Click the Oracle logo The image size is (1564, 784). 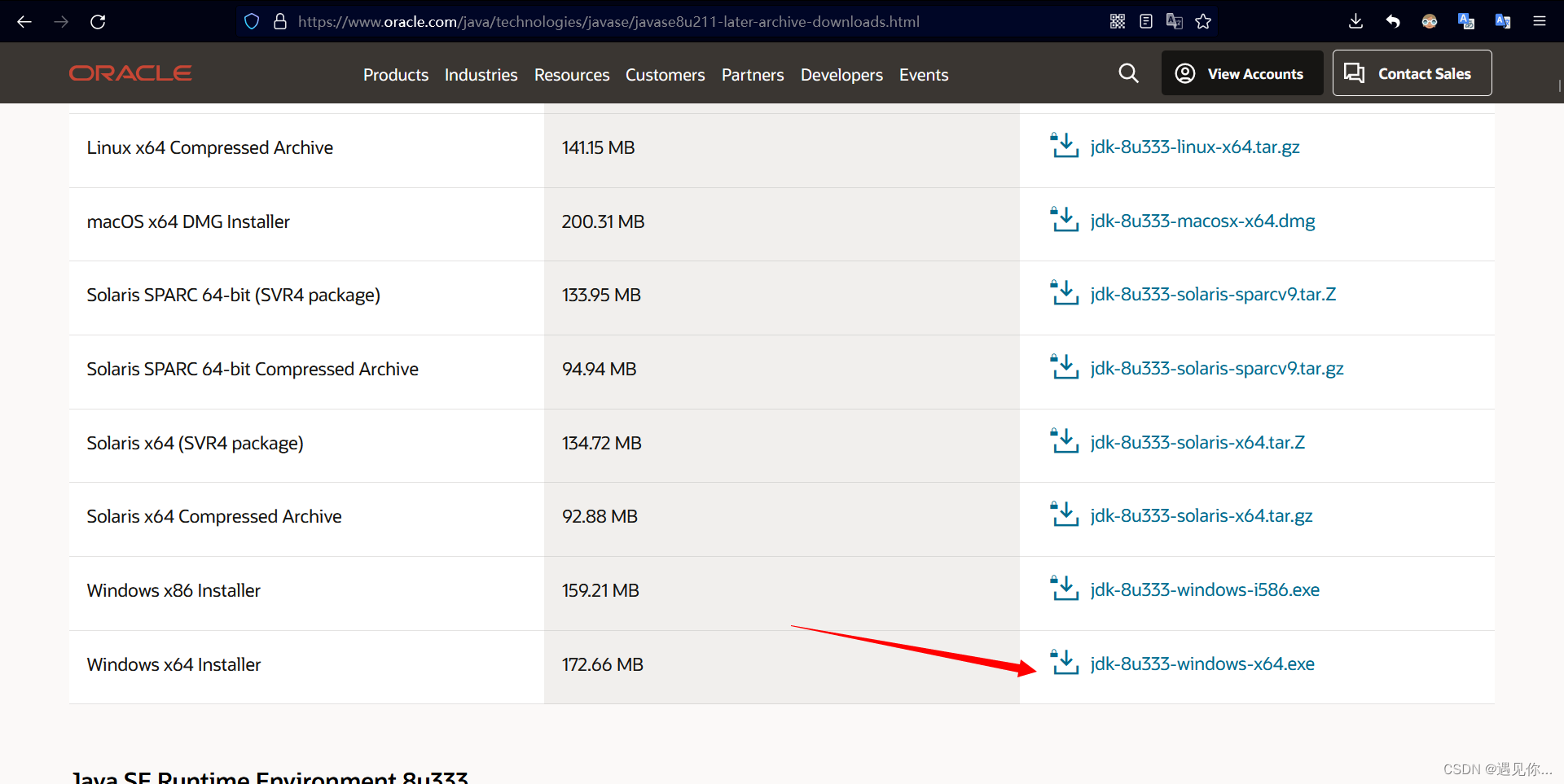[x=130, y=73]
